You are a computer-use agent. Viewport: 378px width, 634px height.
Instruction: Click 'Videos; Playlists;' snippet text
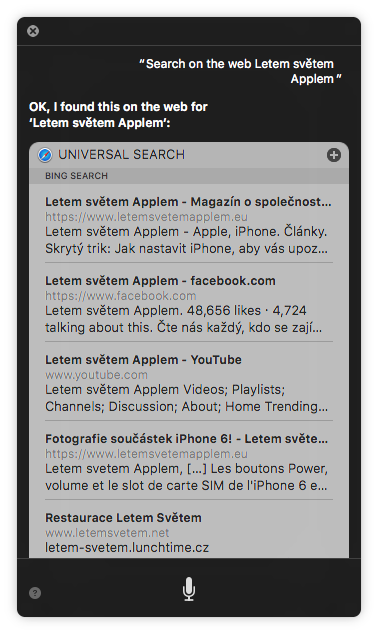234,389
